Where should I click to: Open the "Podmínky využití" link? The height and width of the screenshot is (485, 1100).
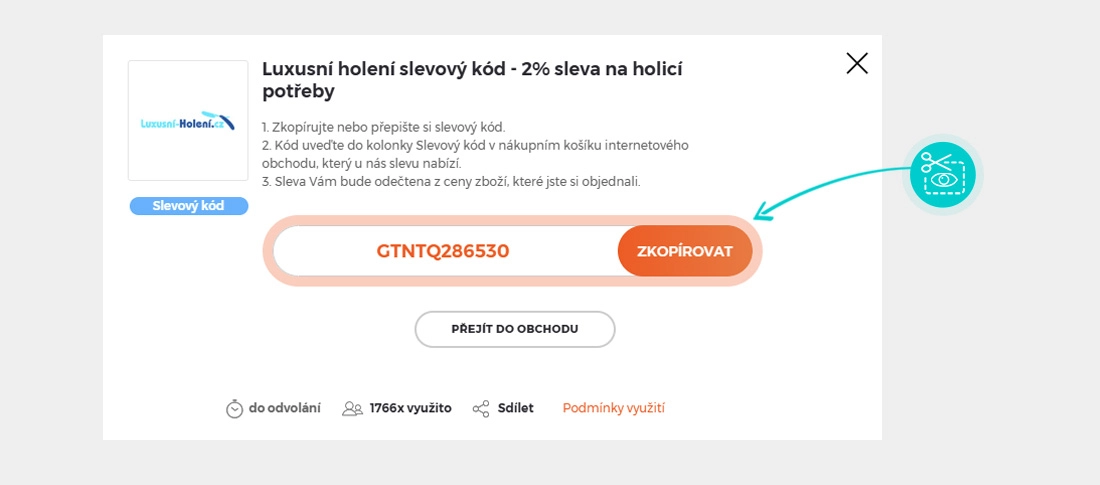(x=614, y=408)
